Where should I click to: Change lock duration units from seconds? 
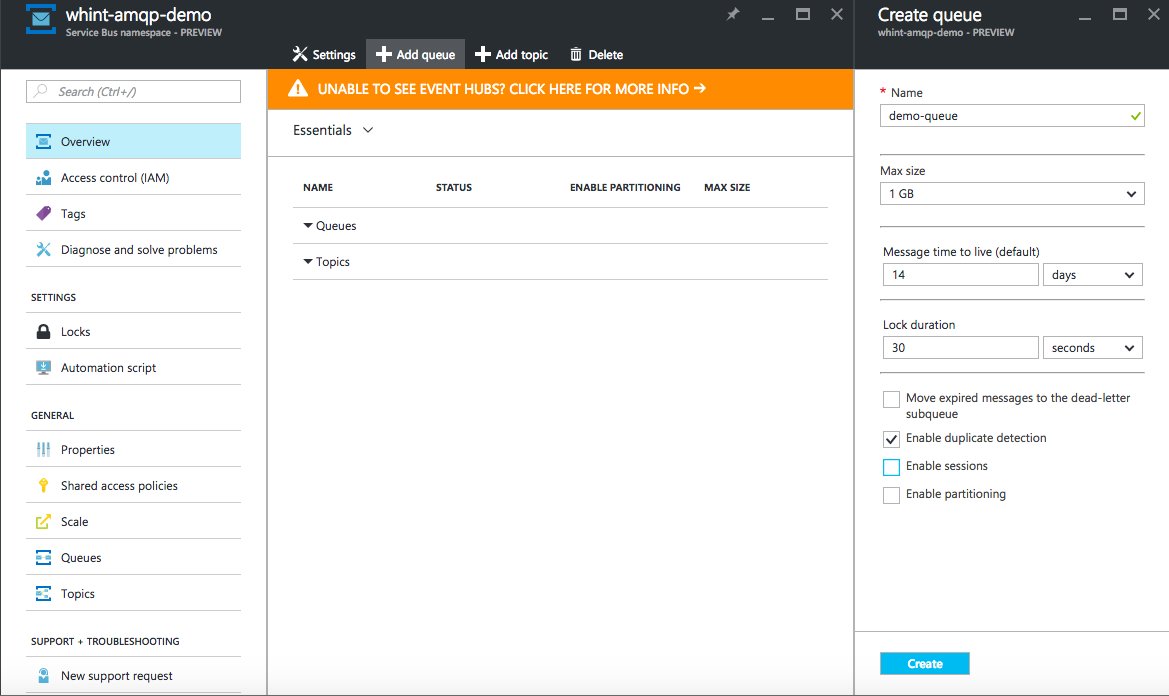point(1092,347)
